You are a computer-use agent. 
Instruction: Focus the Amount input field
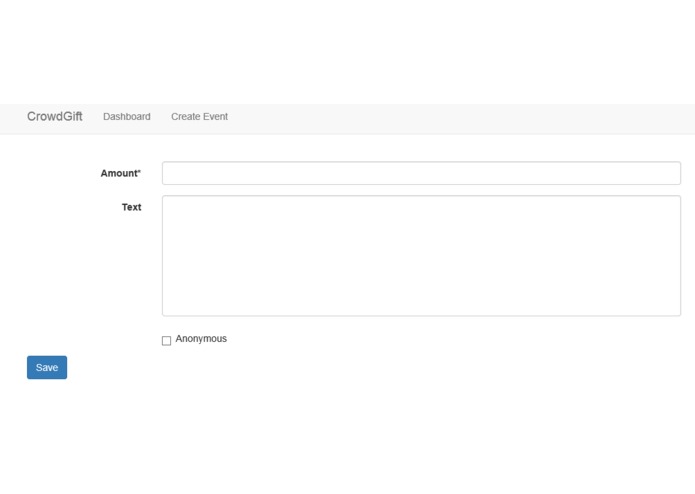click(x=421, y=173)
